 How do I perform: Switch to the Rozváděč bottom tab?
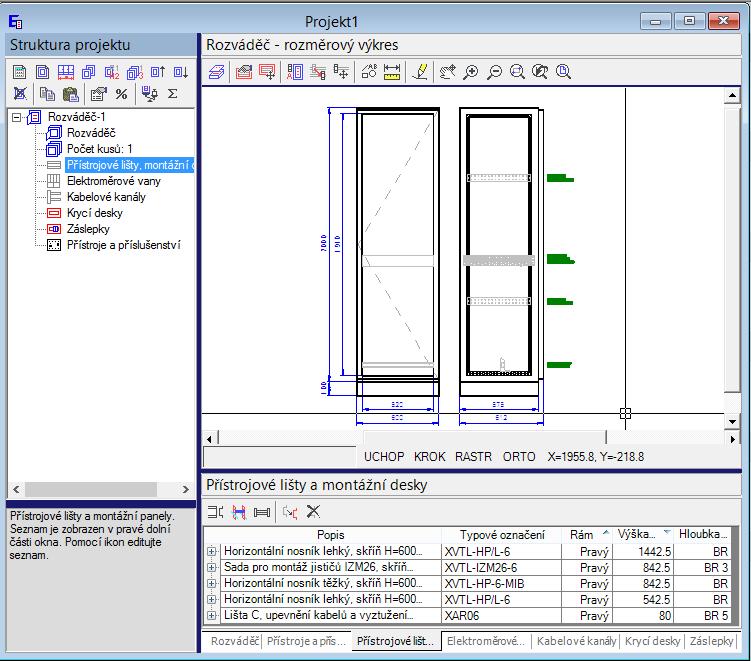235,641
